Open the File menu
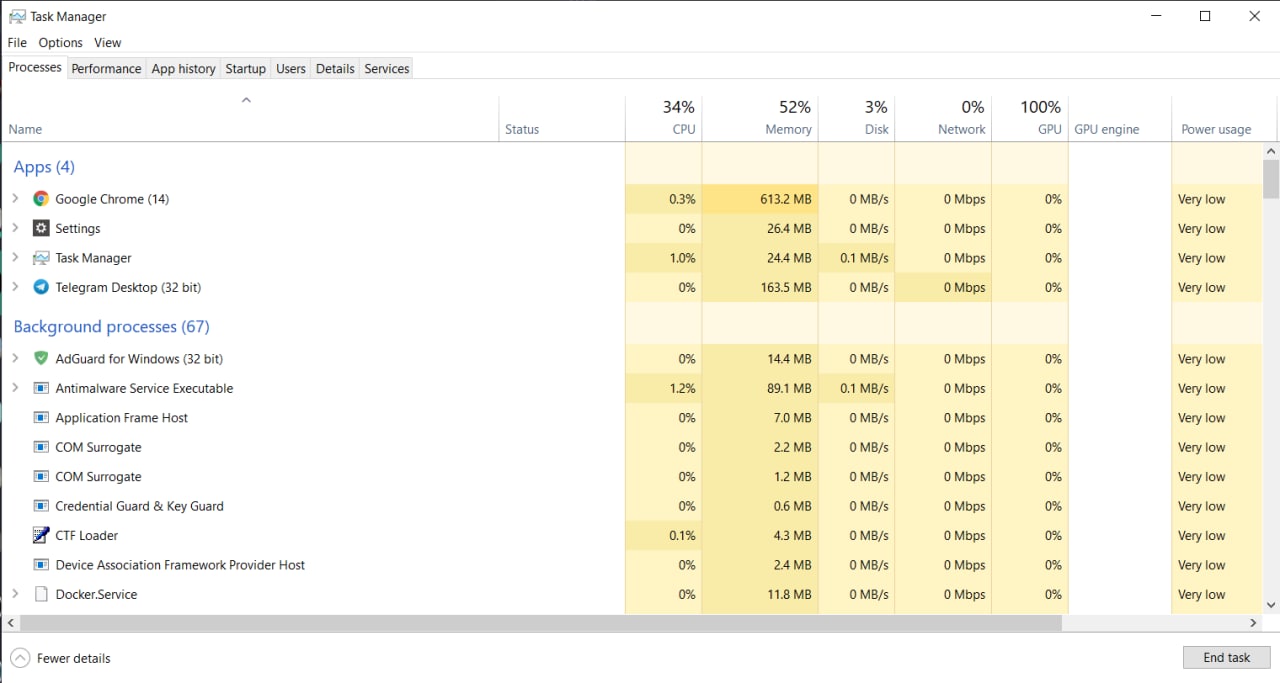 (17, 43)
